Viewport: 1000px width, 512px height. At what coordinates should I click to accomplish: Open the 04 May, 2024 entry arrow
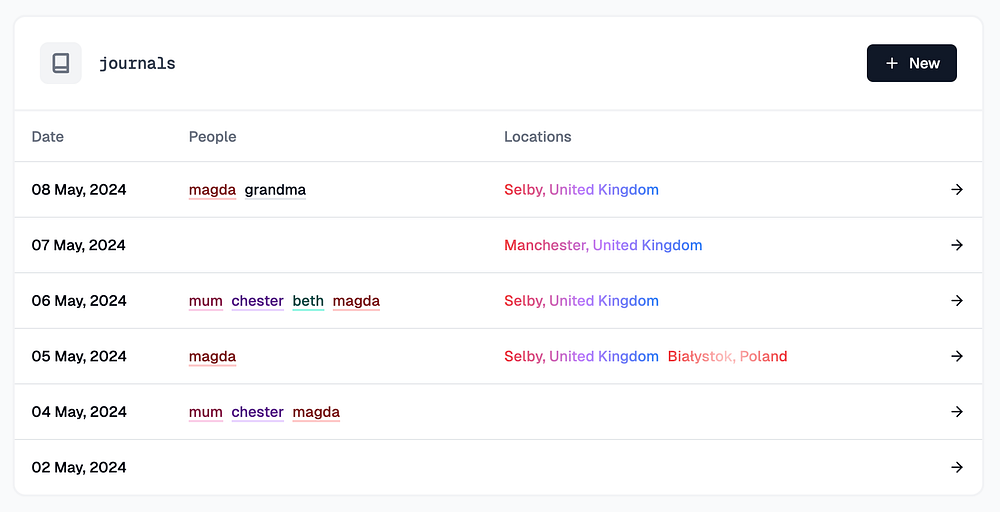click(x=956, y=412)
